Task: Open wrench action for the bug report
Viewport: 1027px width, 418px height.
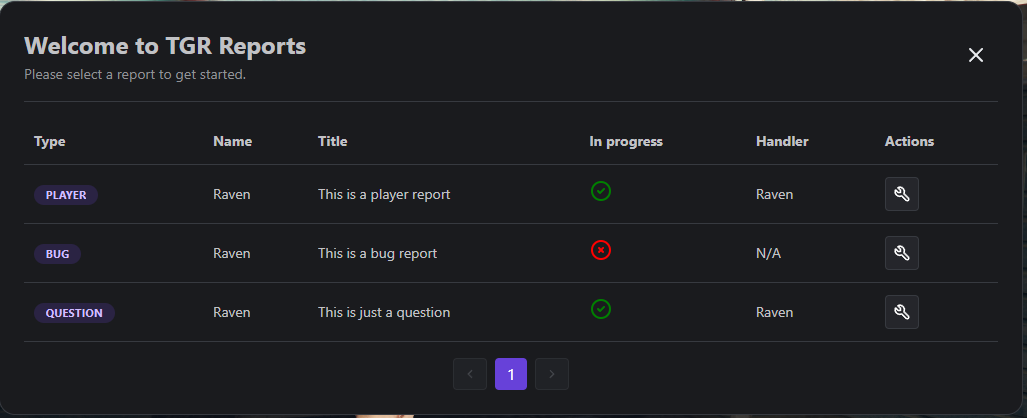Action: click(901, 253)
